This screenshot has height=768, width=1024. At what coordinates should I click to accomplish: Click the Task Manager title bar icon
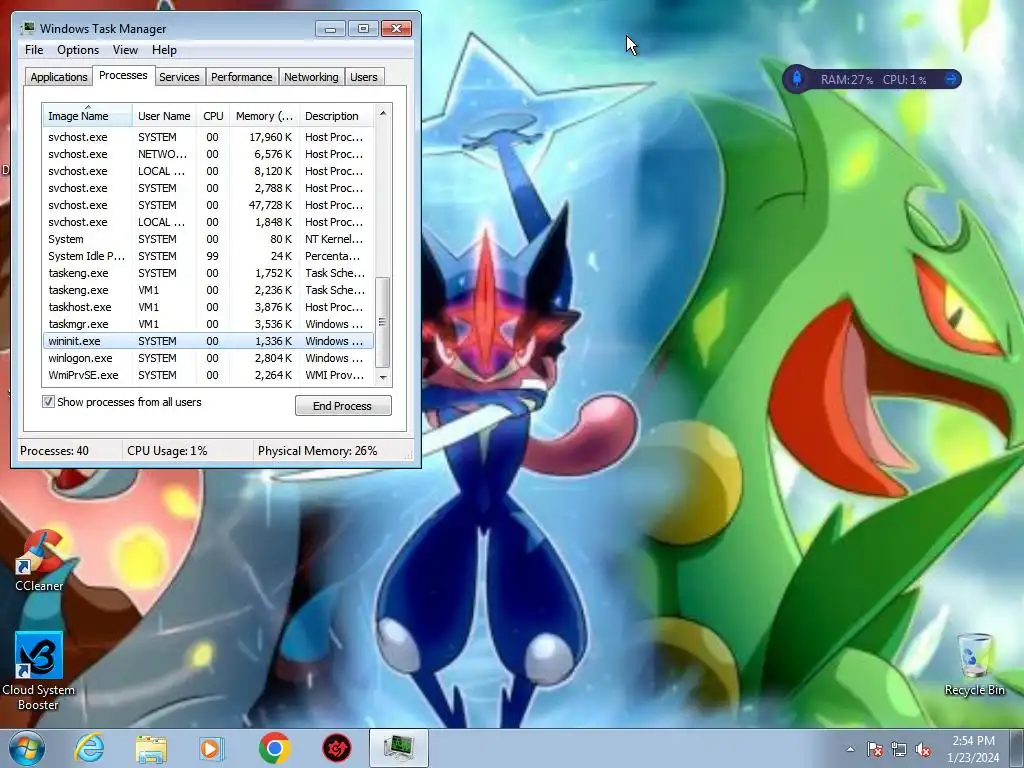[28, 28]
